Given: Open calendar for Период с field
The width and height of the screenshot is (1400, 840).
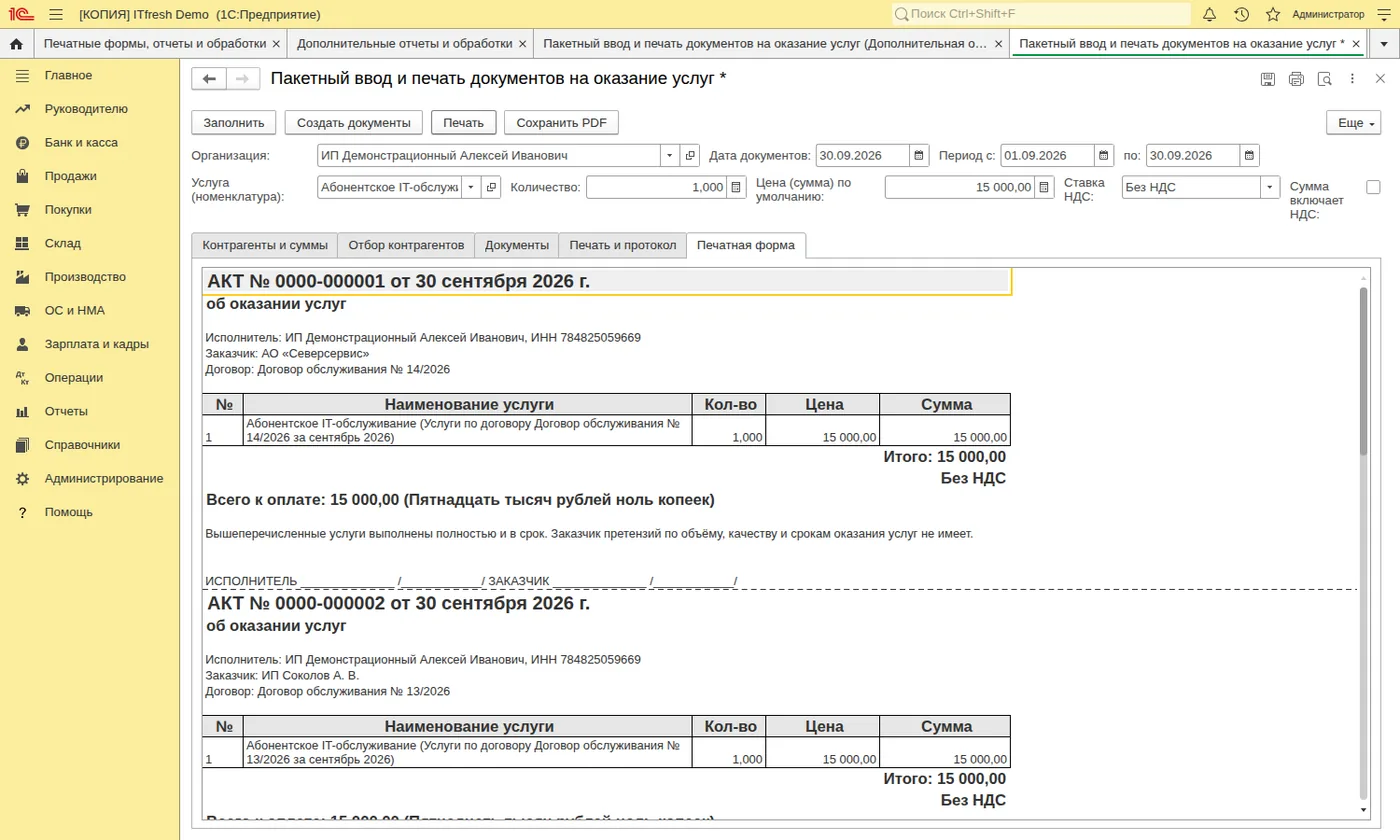Looking at the screenshot, I should pyautogui.click(x=1104, y=156).
